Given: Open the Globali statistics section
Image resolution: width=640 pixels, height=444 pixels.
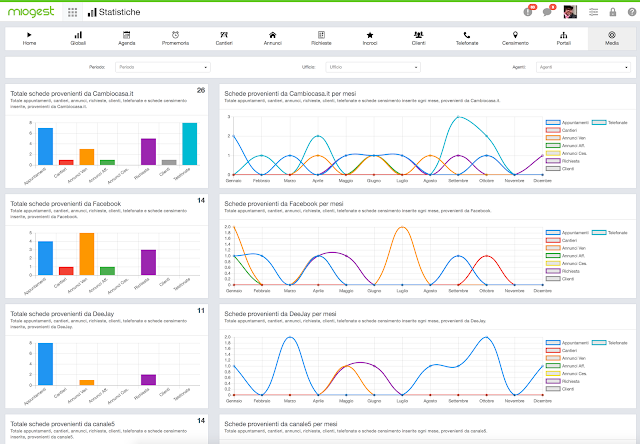Looking at the screenshot, I should 78,38.
